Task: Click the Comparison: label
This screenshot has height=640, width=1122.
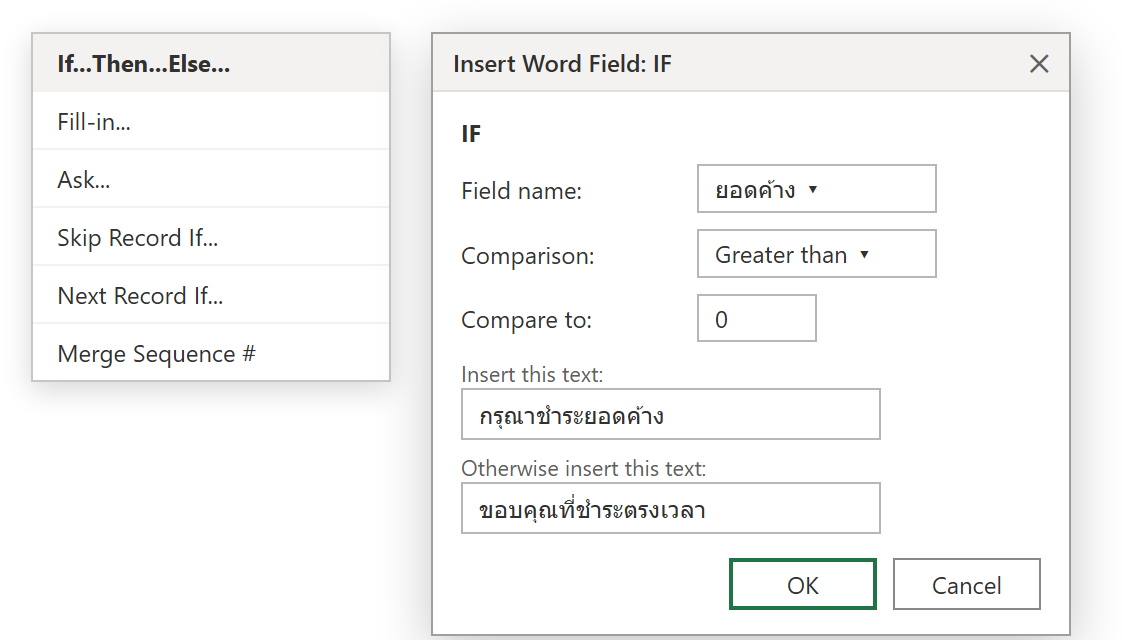Action: pos(528,256)
